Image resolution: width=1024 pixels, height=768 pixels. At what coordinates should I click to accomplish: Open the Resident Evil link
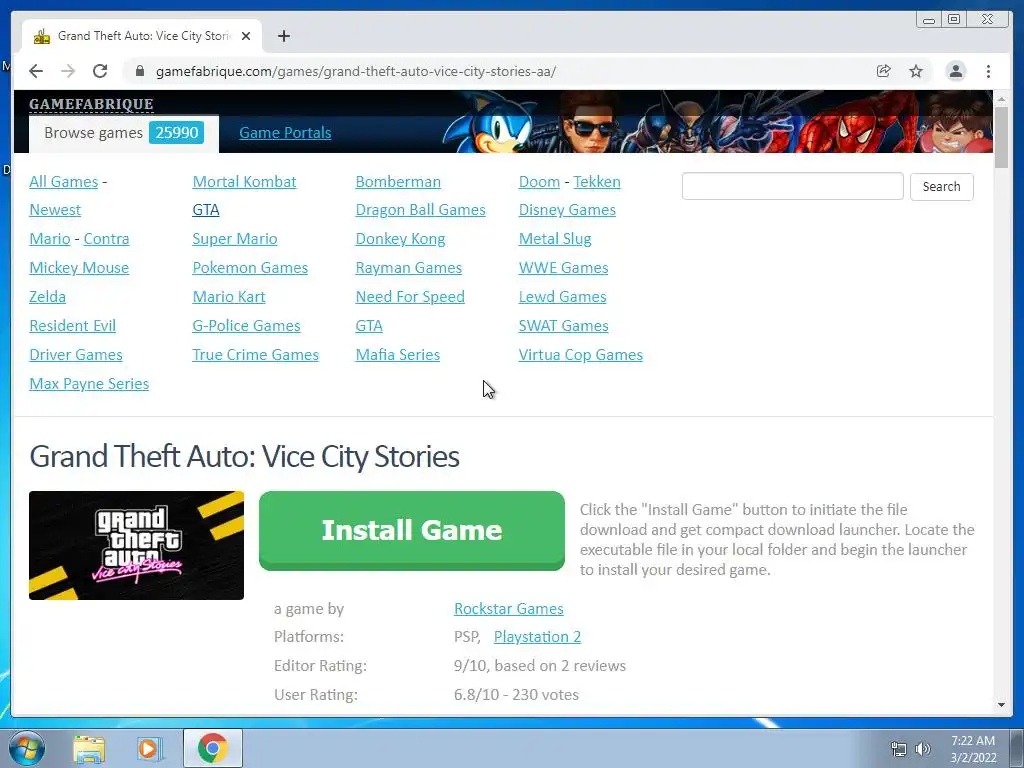click(72, 325)
